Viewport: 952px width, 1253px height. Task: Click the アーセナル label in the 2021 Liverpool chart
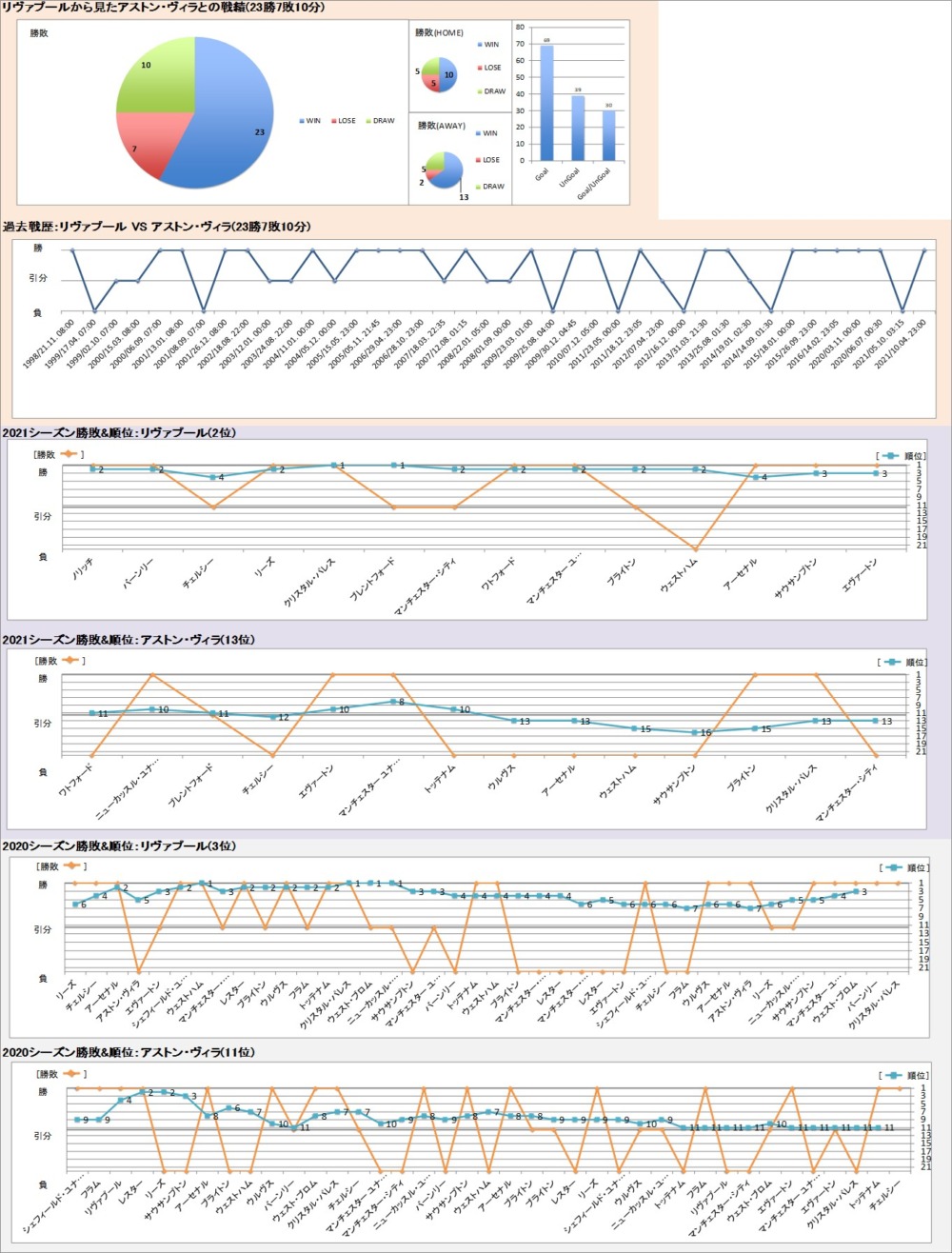click(740, 576)
